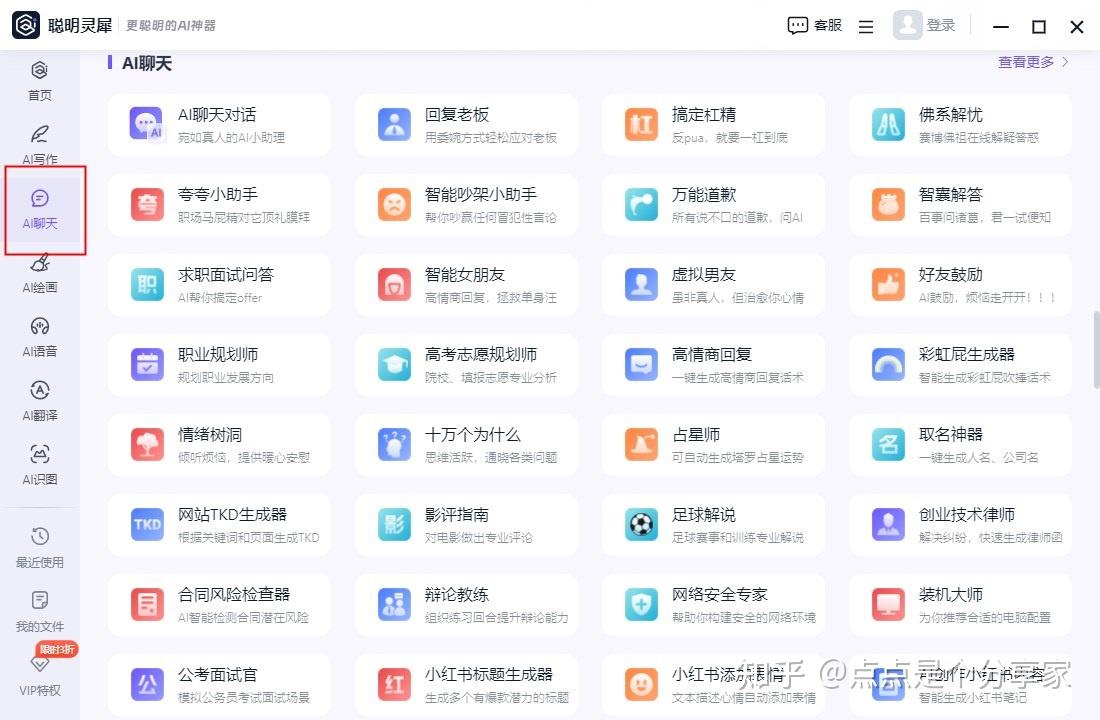Open 我的文件 files panel
Viewport: 1100px width, 720px height.
[x=38, y=612]
